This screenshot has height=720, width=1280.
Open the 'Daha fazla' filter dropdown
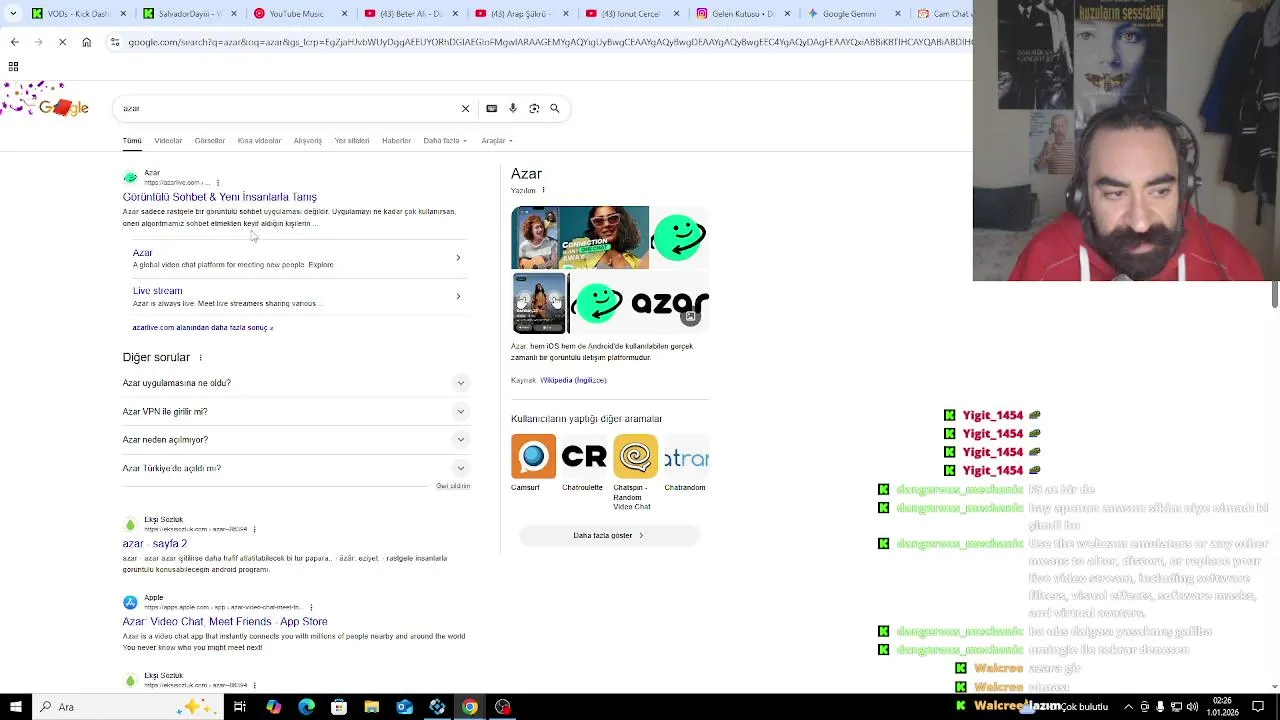point(445,141)
